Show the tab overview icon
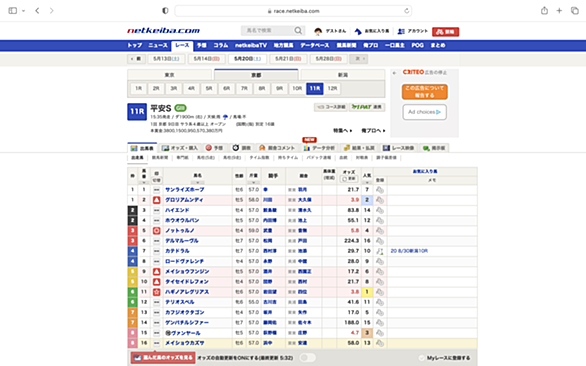The image size is (586, 366). coord(574,10)
